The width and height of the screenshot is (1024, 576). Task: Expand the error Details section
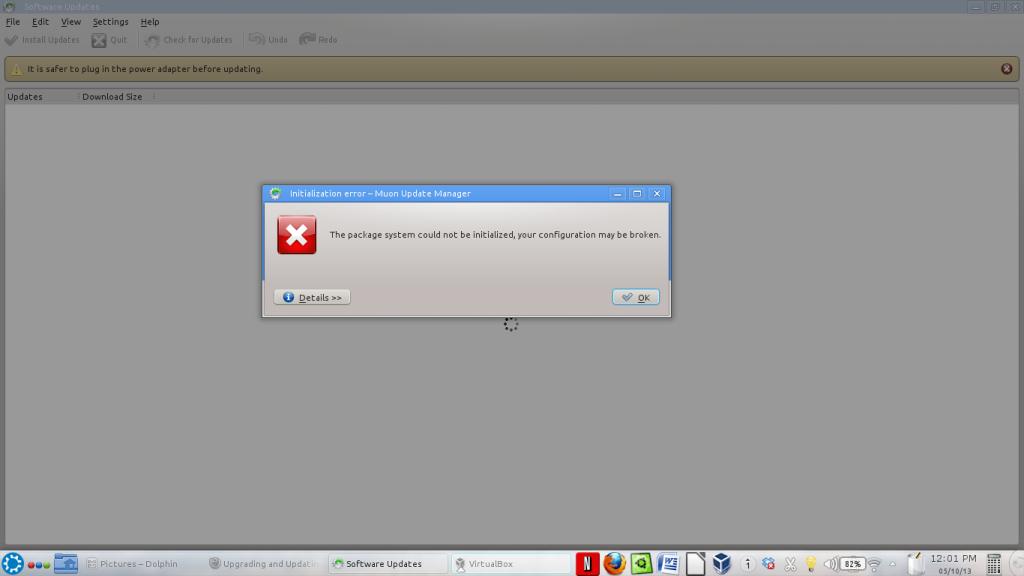click(312, 297)
